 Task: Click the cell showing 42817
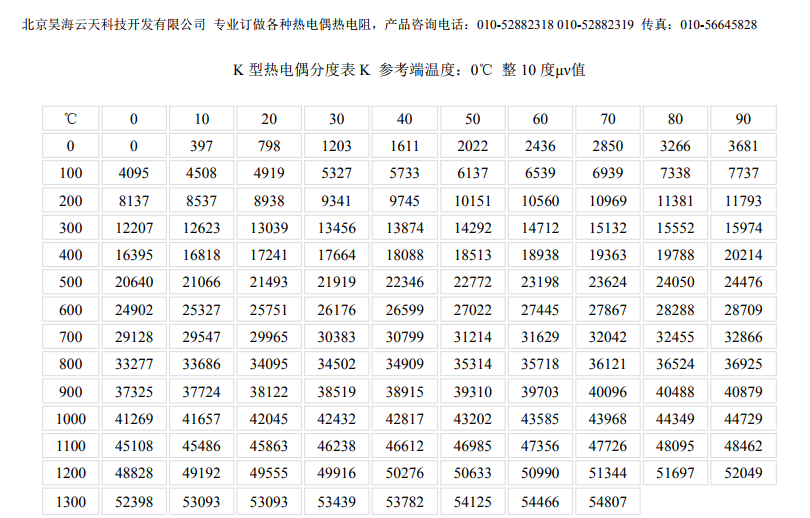404,419
